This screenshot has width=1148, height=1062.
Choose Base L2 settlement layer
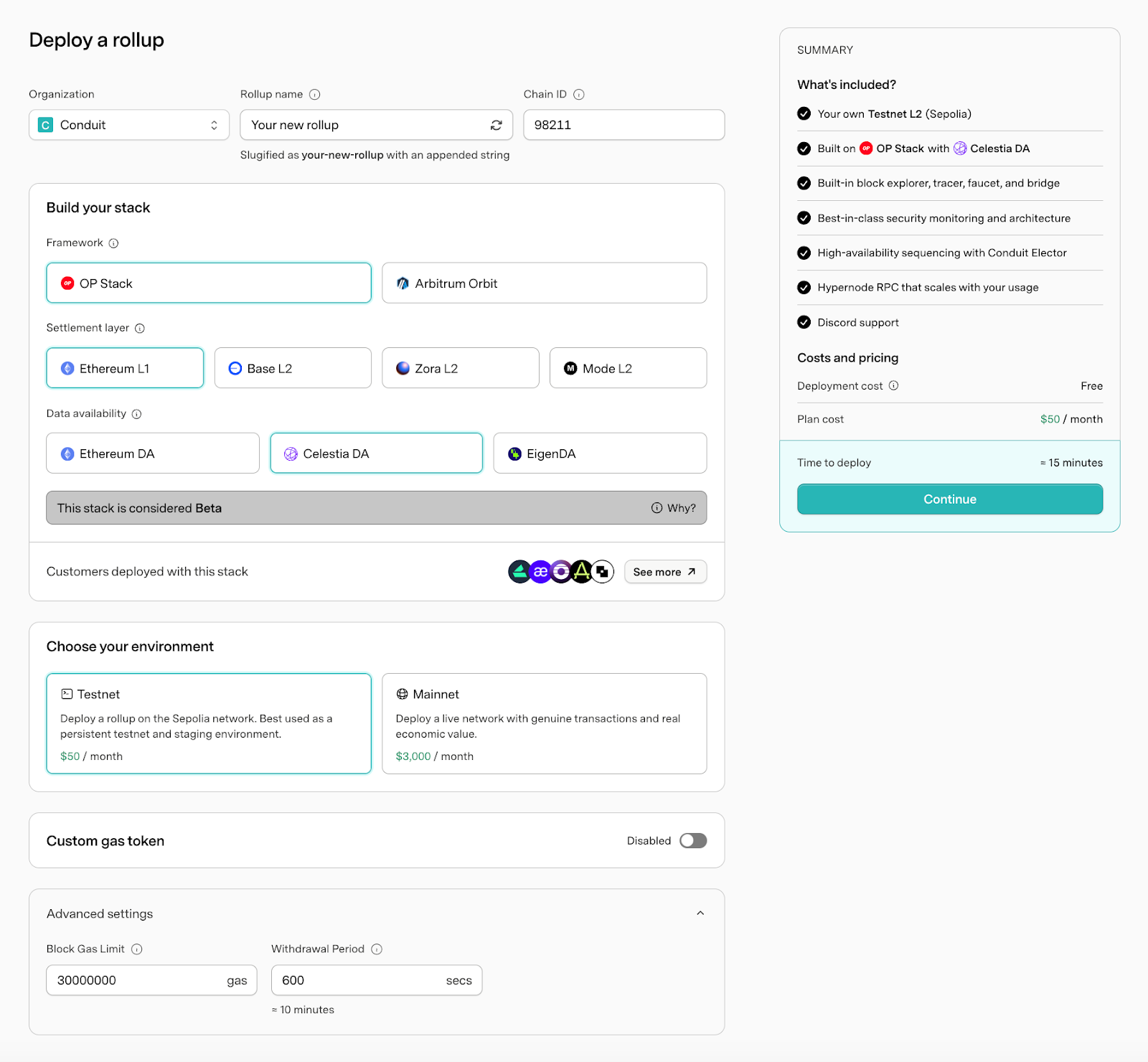(293, 368)
